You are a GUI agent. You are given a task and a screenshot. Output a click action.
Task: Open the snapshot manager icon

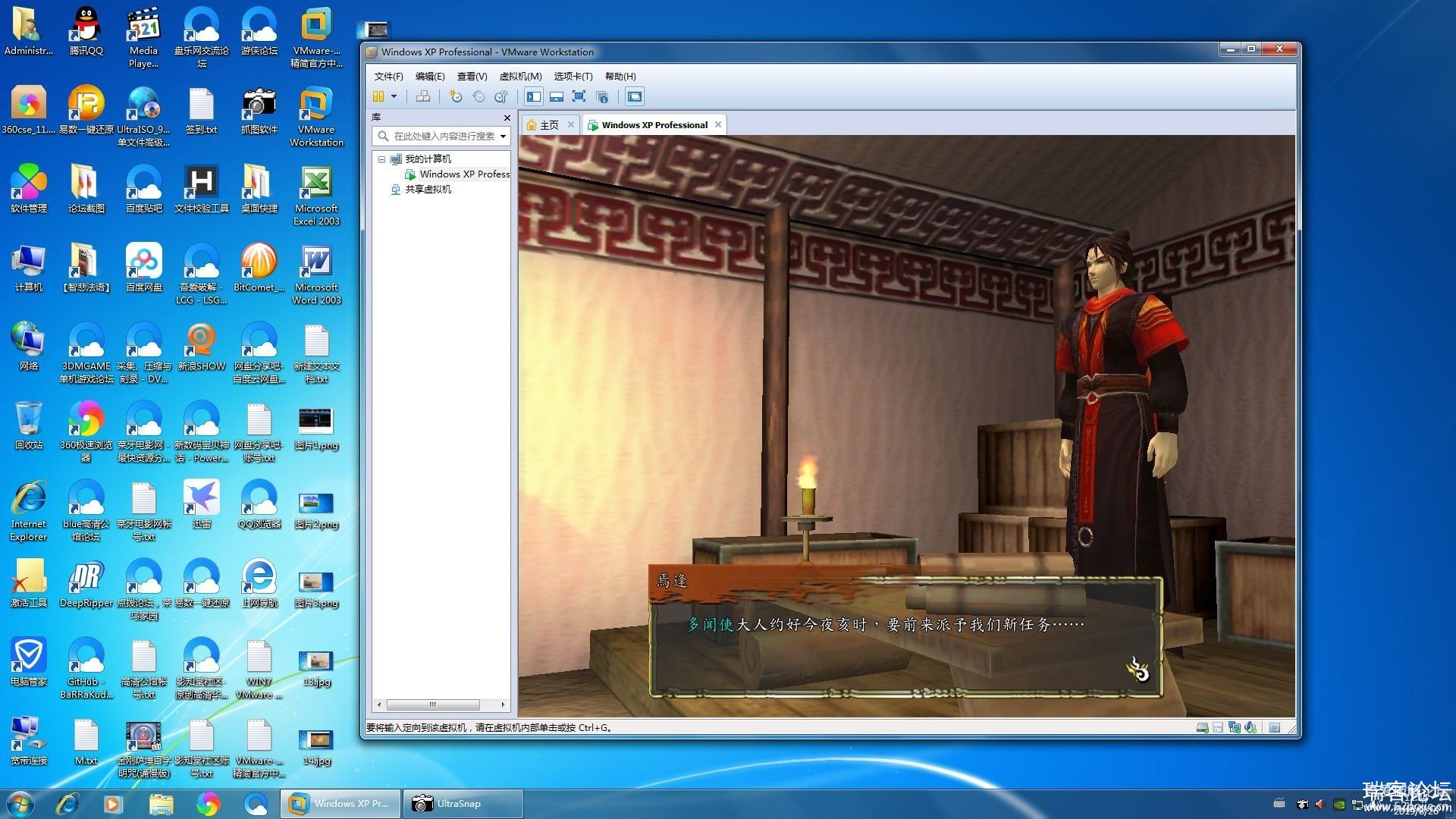click(x=500, y=96)
